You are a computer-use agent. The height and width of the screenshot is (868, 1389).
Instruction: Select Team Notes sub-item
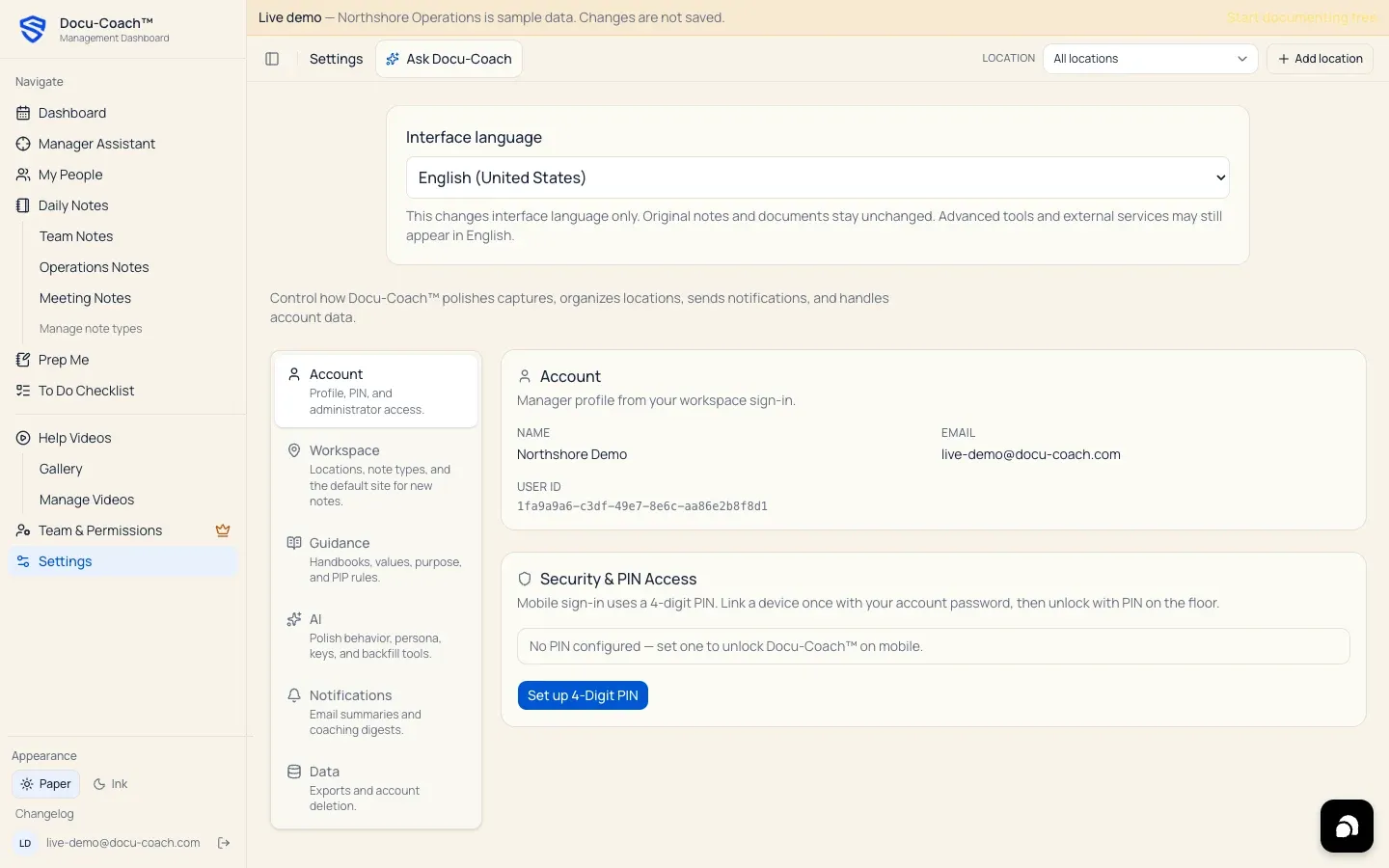(x=76, y=236)
